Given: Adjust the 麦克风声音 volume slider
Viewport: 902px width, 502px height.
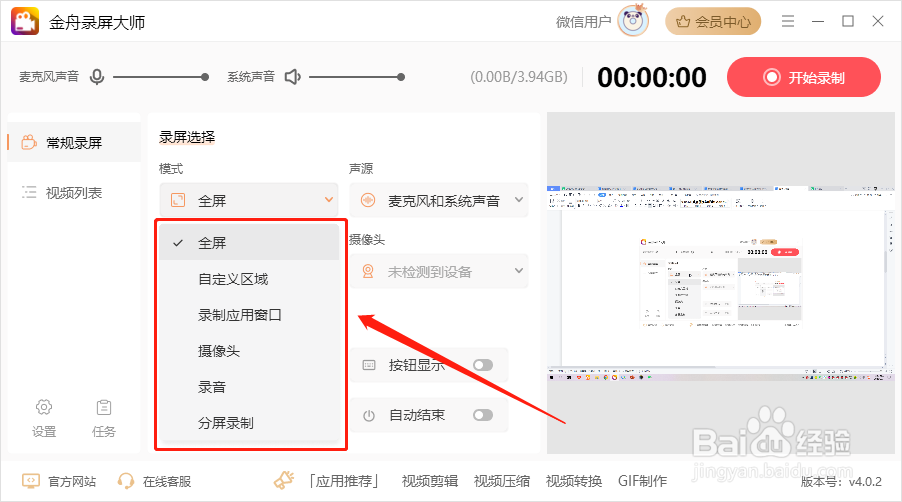Looking at the screenshot, I should (x=160, y=76).
